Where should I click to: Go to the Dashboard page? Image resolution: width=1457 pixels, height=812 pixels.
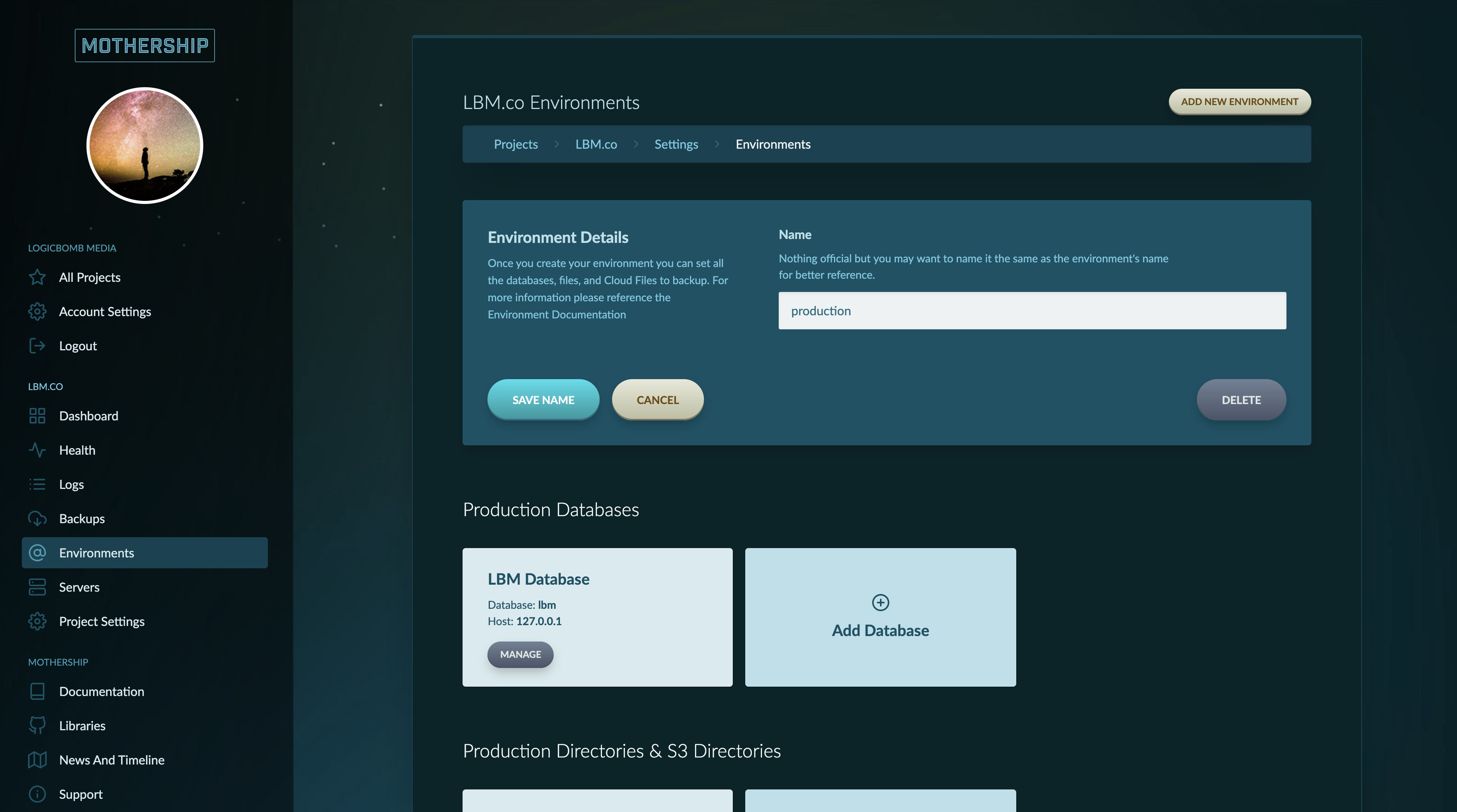(x=145, y=416)
